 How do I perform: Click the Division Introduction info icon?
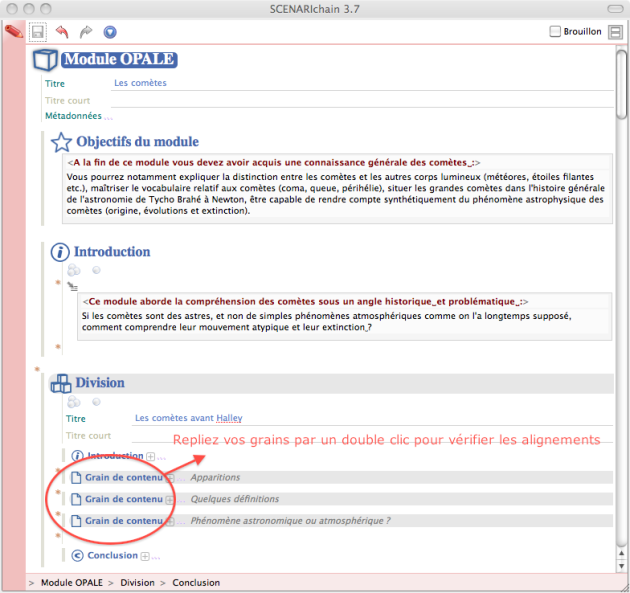click(x=77, y=456)
